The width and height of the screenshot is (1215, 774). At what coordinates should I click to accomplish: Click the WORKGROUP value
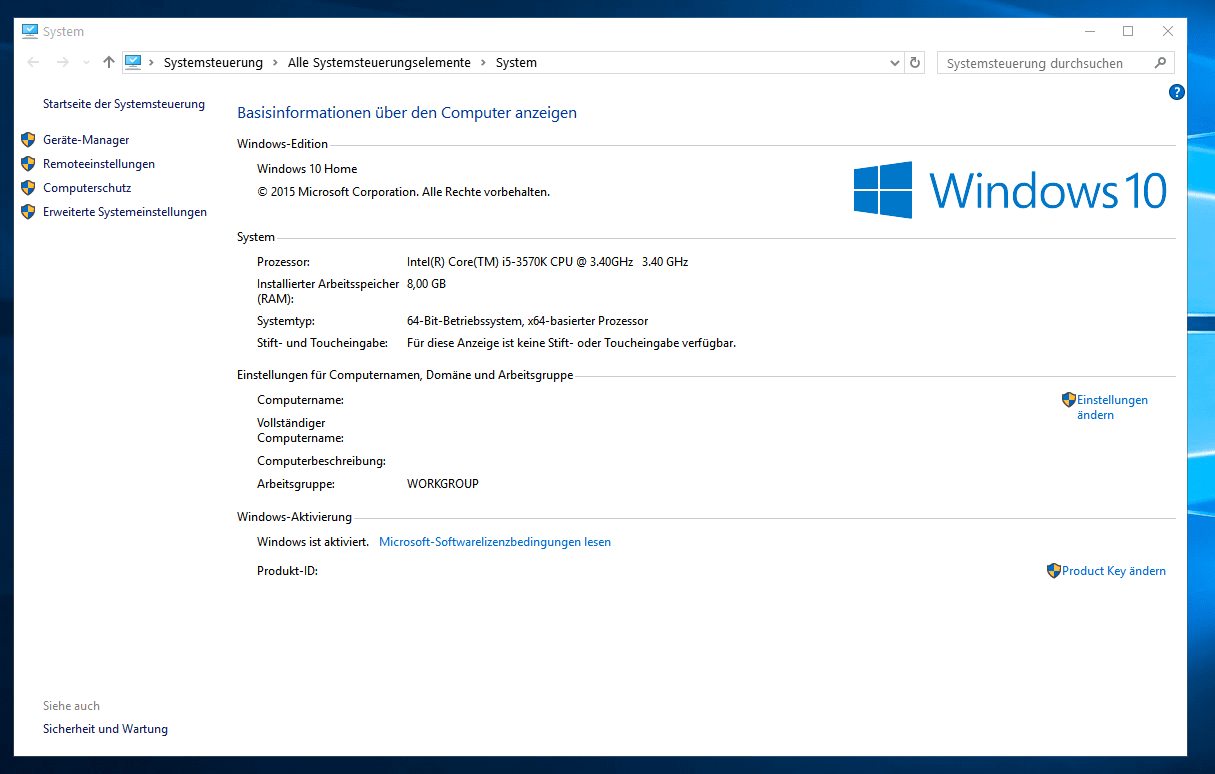(443, 484)
